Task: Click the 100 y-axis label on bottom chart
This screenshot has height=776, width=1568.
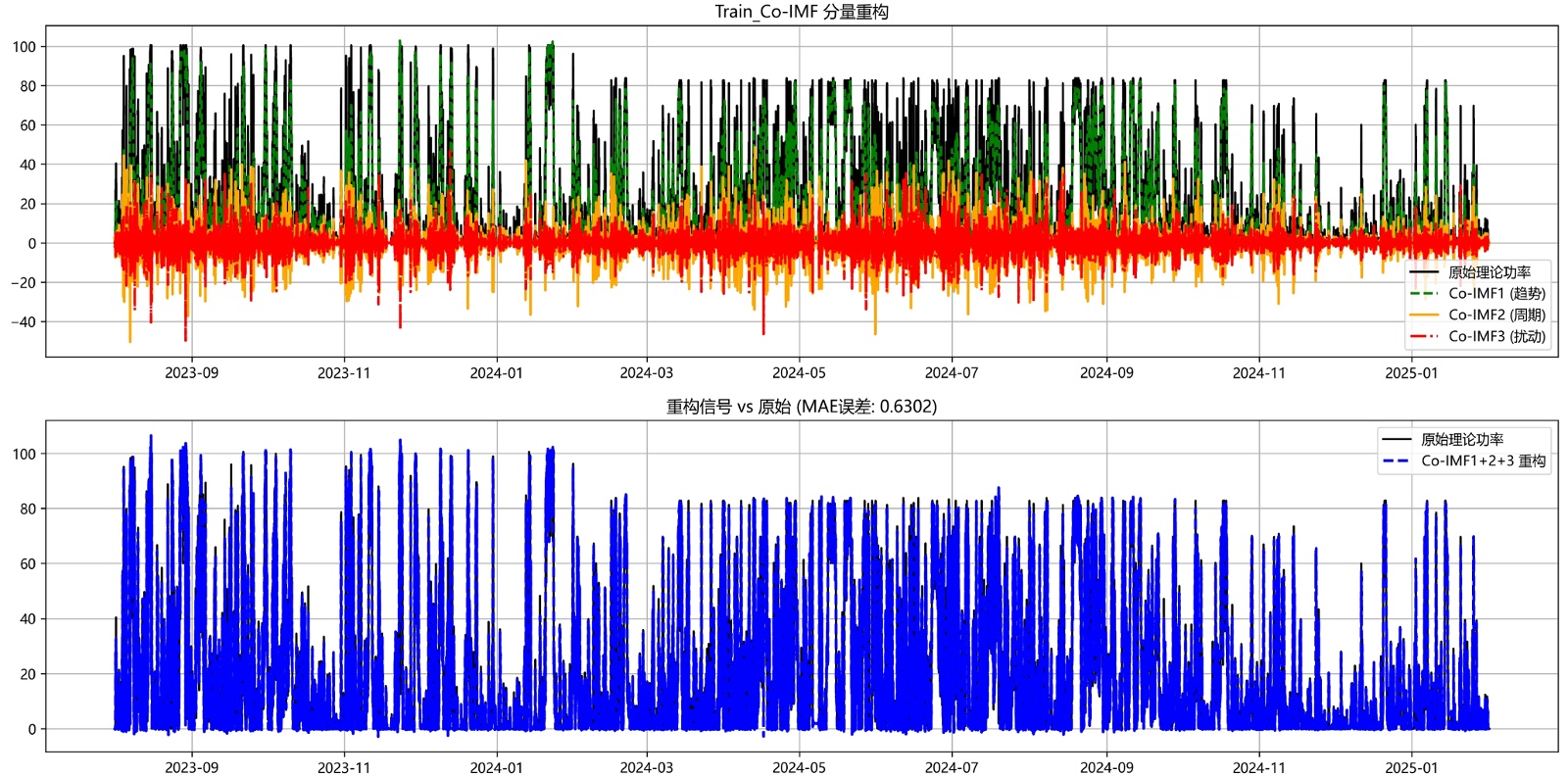Action: pos(24,455)
